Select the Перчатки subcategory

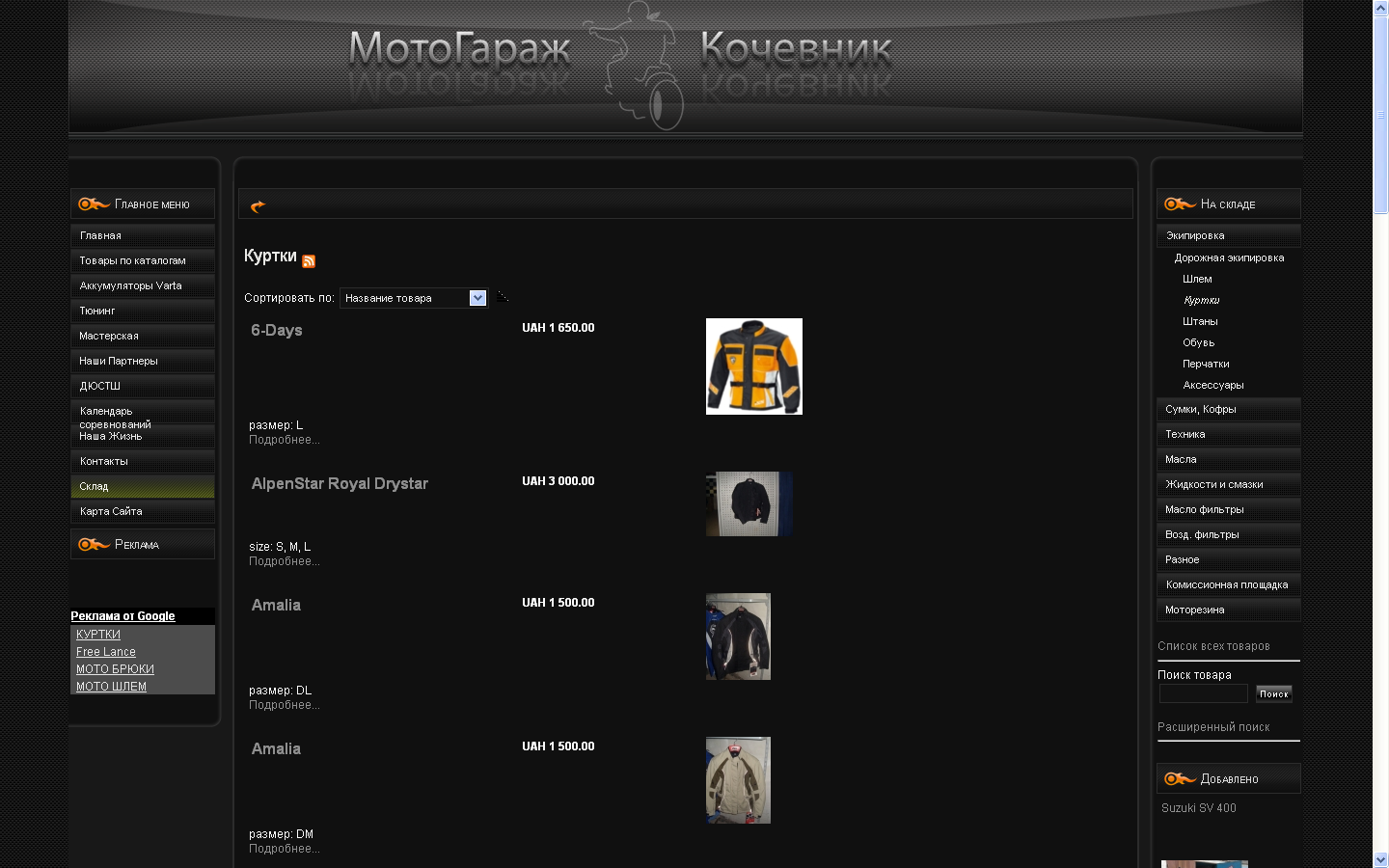point(1206,364)
